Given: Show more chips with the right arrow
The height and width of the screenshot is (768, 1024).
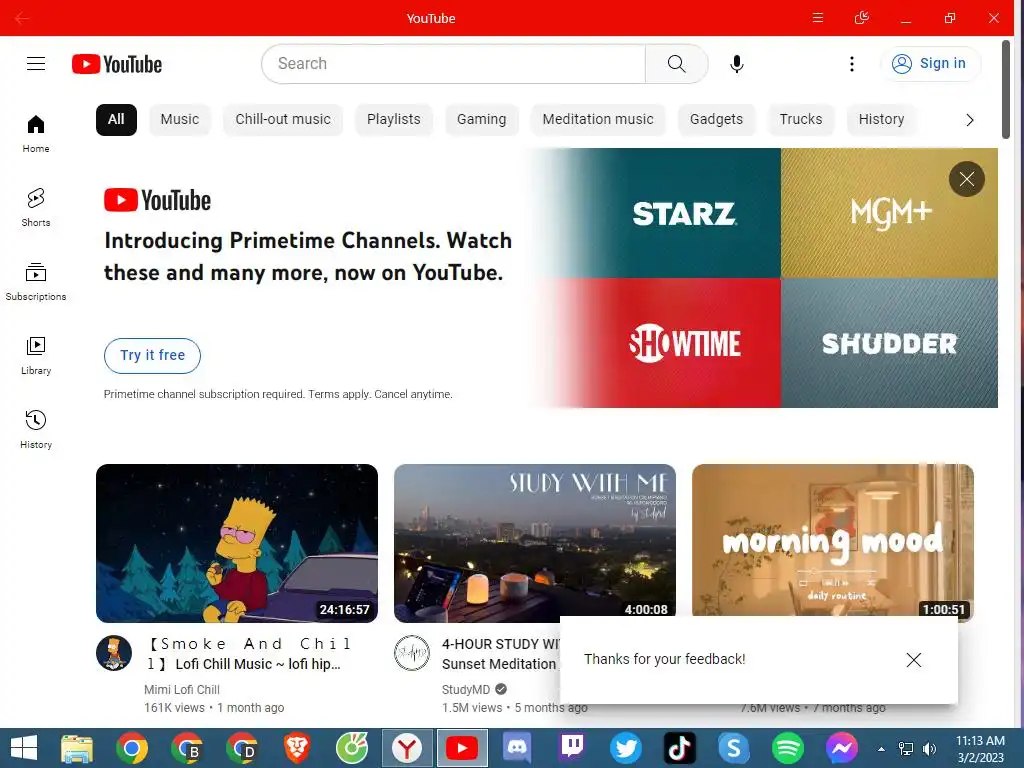Looking at the screenshot, I should click(970, 120).
